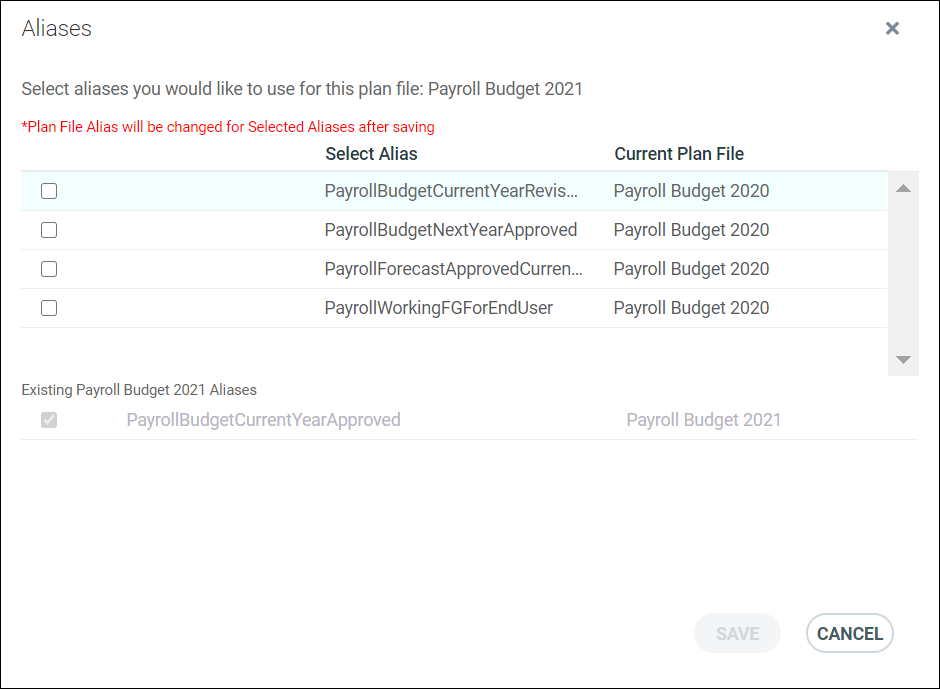Click the scroll down arrow in alias list

[x=903, y=360]
